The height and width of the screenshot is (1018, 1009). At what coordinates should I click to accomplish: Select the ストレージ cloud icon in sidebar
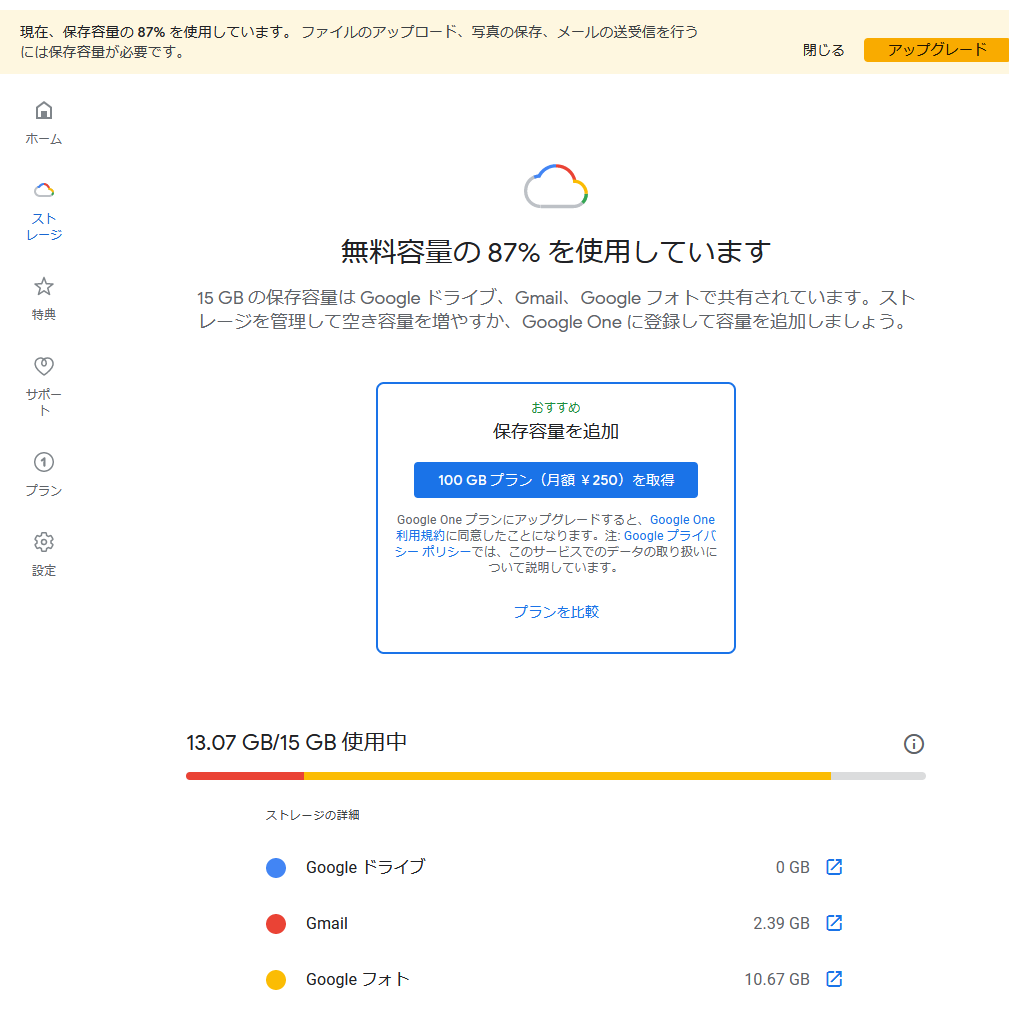44,190
